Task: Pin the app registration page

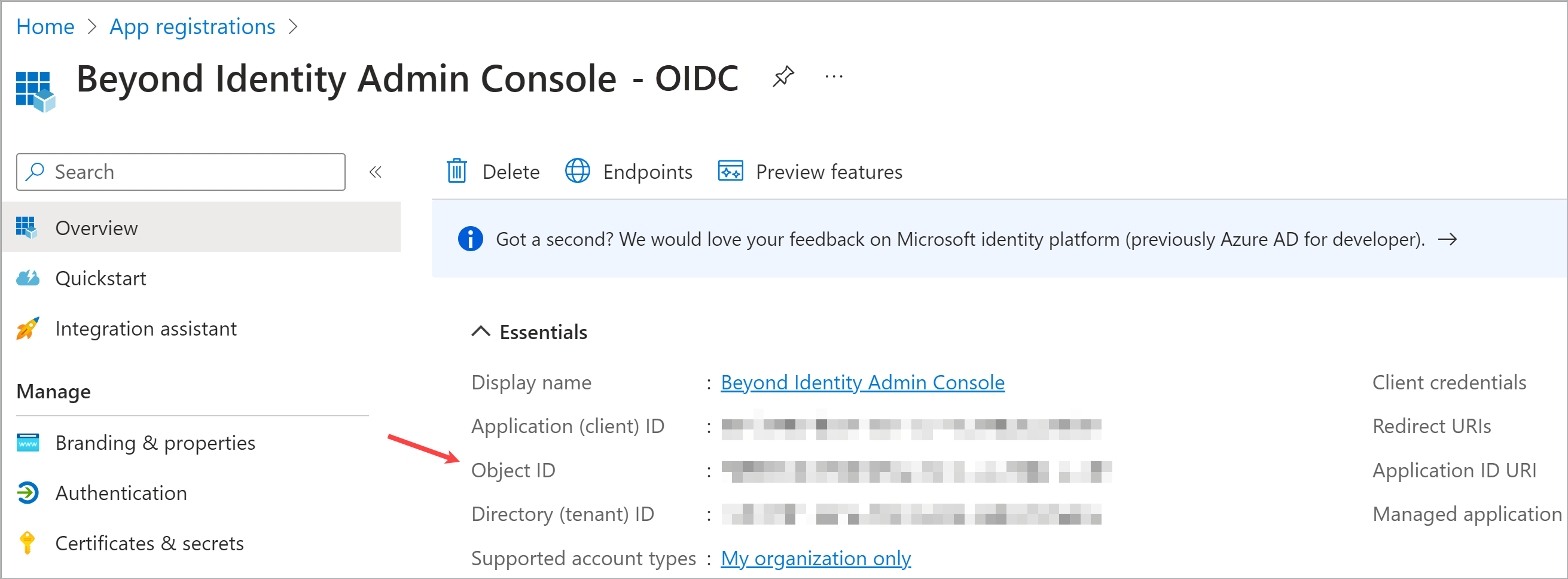Action: 783,77
